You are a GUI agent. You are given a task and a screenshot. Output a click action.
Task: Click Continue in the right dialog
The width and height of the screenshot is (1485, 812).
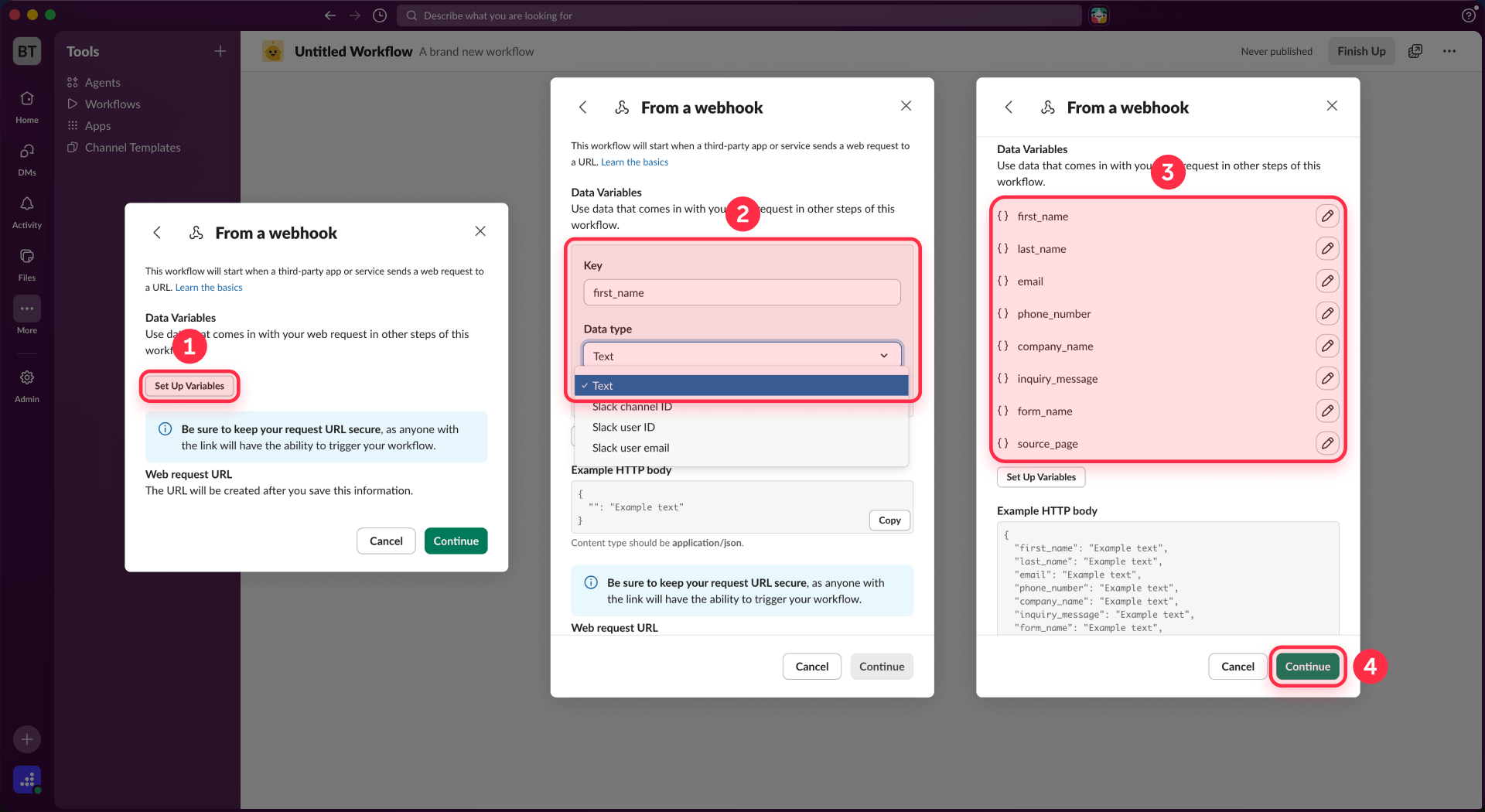pyautogui.click(x=1308, y=667)
